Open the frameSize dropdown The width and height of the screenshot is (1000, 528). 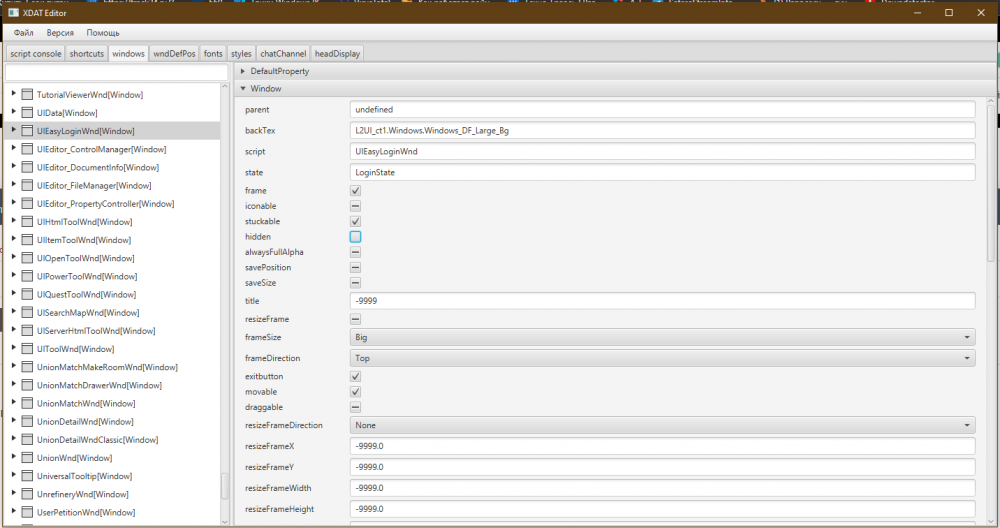pos(662,338)
